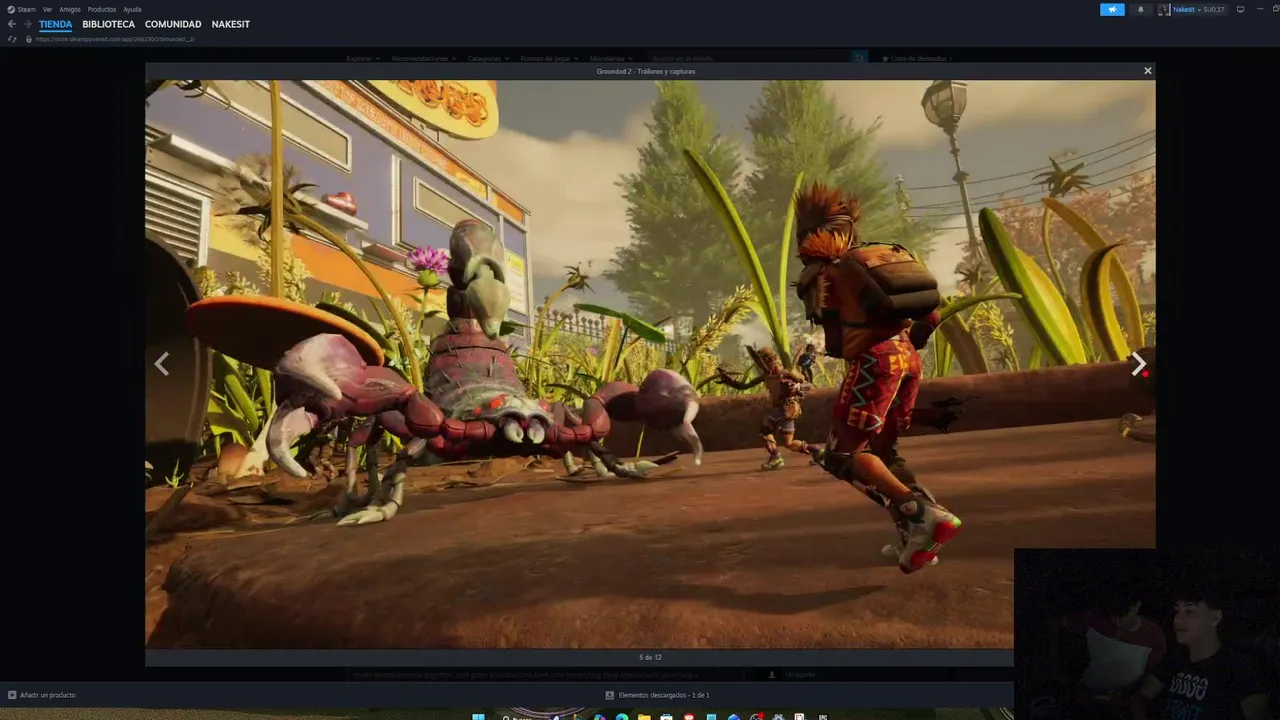Click the Grounded 2 screenshot image
Screen dimensions: 1280x720
[x=650, y=364]
